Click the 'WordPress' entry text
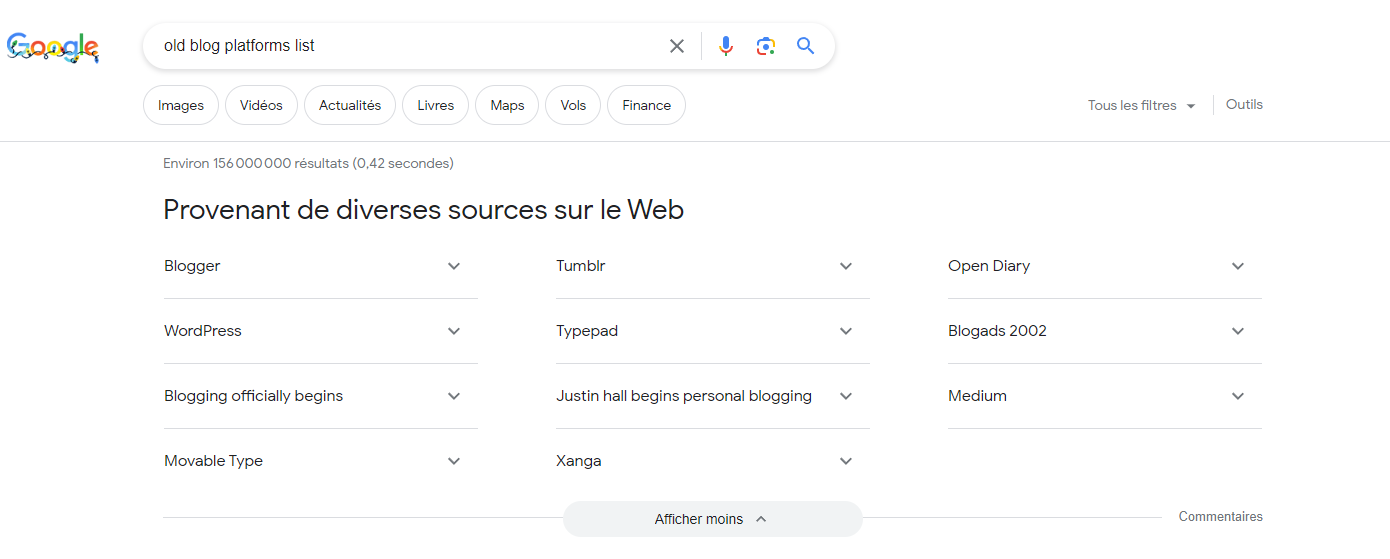 [203, 331]
